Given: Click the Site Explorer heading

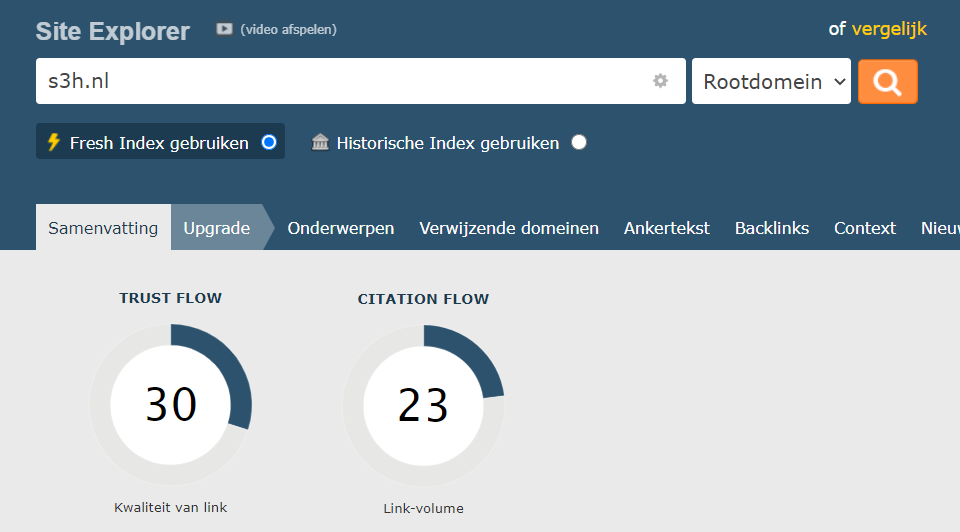Looking at the screenshot, I should (113, 31).
